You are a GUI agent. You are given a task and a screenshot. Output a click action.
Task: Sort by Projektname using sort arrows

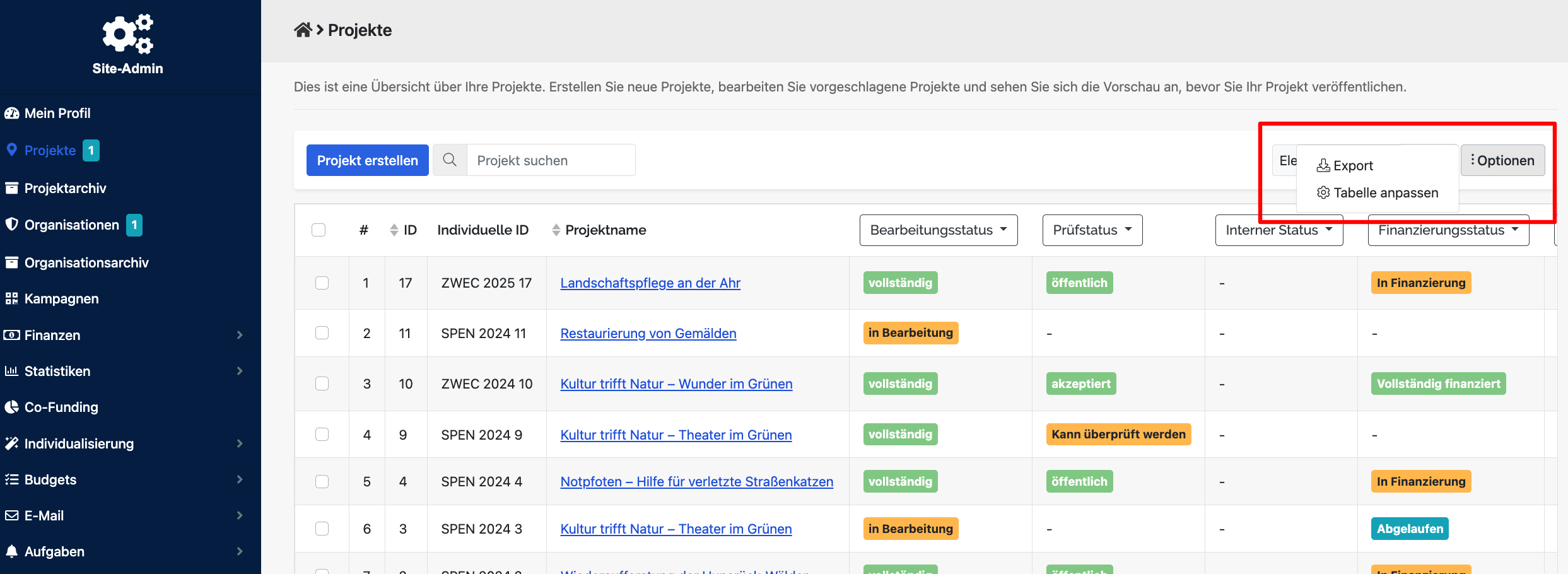(556, 230)
